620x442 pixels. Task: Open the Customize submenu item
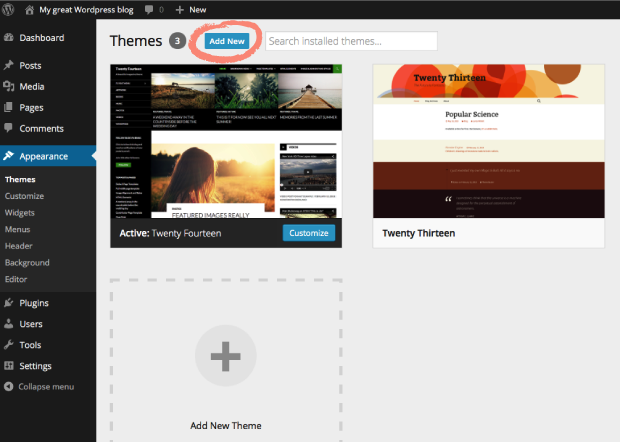(24, 196)
